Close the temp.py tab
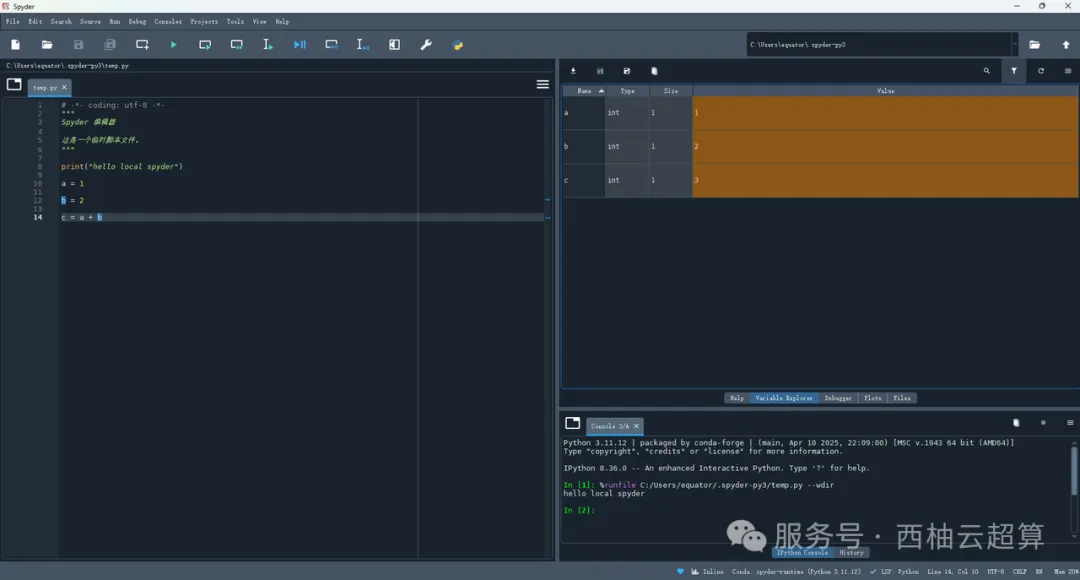 64,87
